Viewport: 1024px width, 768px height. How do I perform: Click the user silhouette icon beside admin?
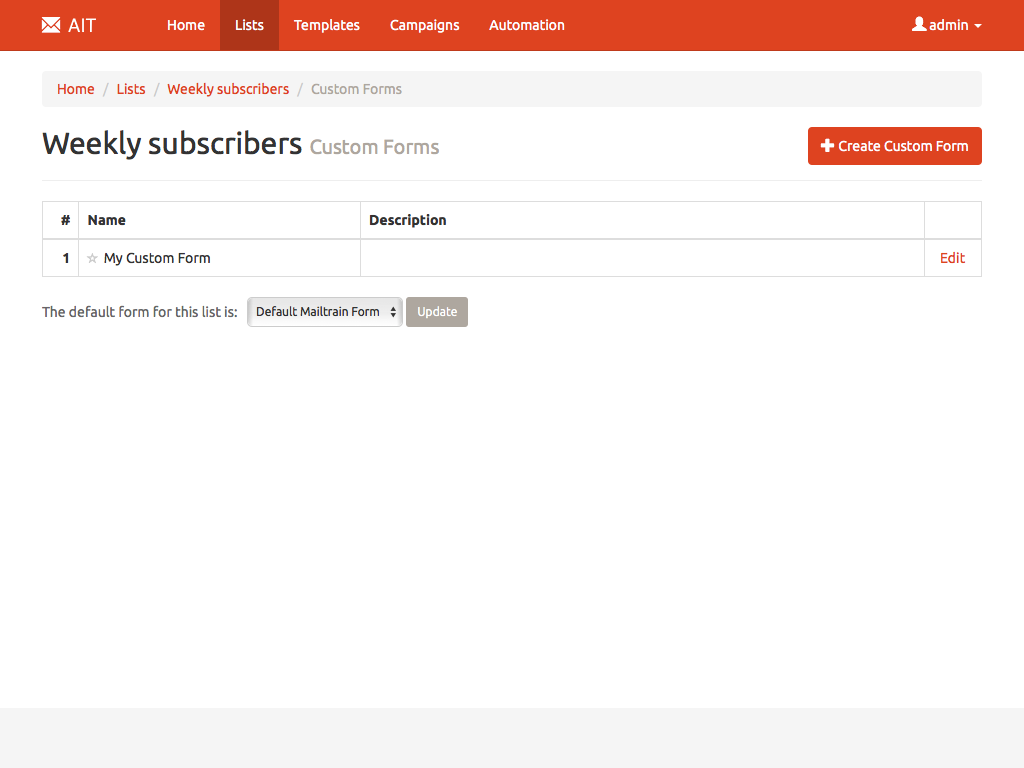pos(919,24)
